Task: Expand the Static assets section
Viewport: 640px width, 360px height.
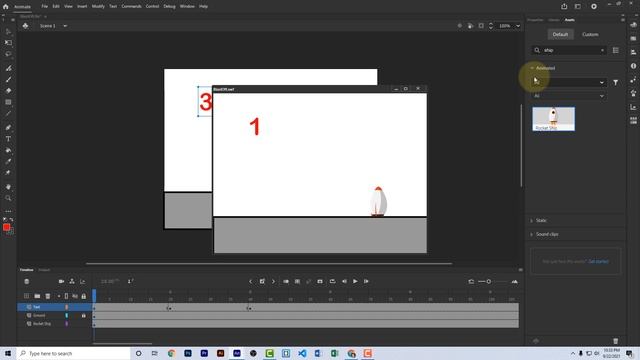Action: (x=532, y=220)
